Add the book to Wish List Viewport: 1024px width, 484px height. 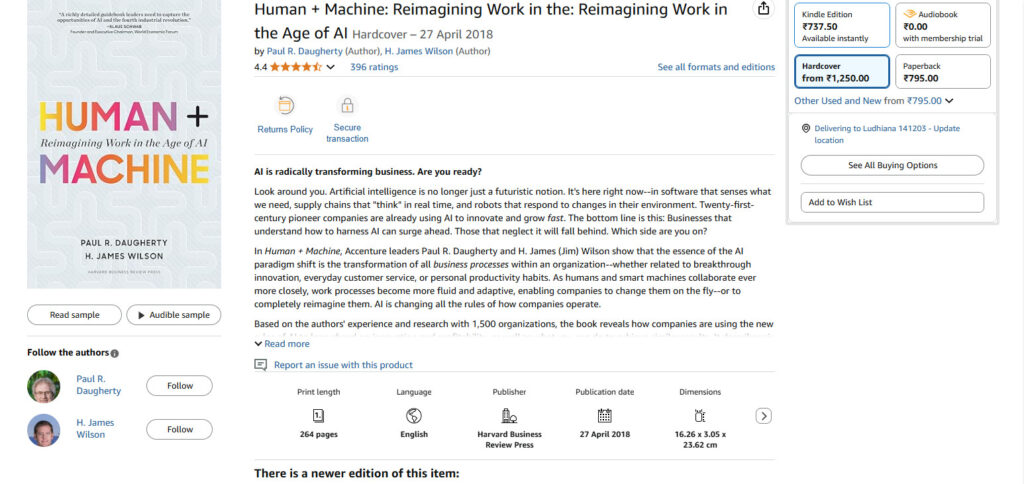click(892, 202)
